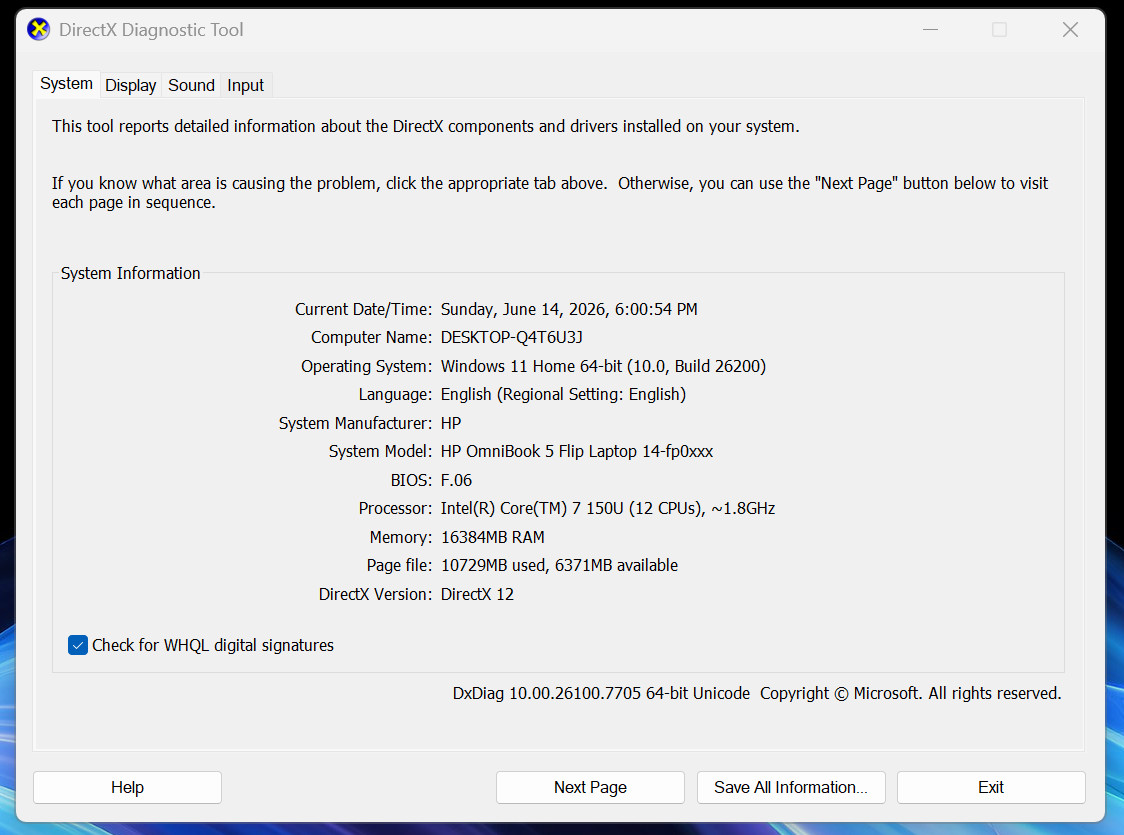The image size is (1124, 835).
Task: Click the 'Memory:' label
Action: coord(401,537)
